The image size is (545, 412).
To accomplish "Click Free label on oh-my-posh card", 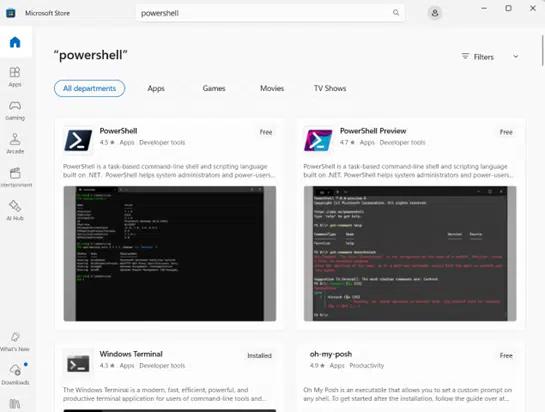I will 506,355.
